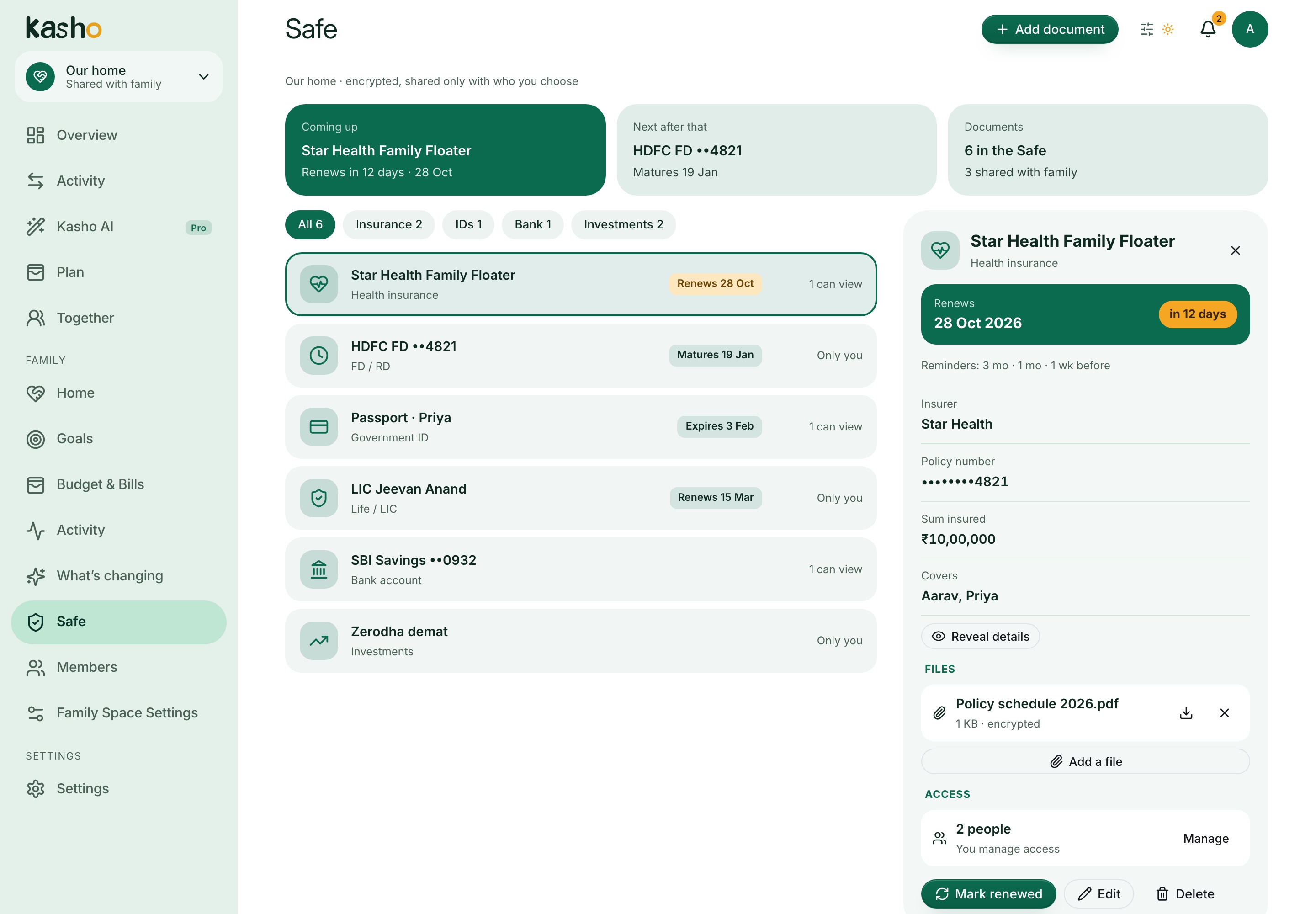The width and height of the screenshot is (1316, 914).
Task: Filter by the Investments 2 tab
Action: [x=623, y=224]
